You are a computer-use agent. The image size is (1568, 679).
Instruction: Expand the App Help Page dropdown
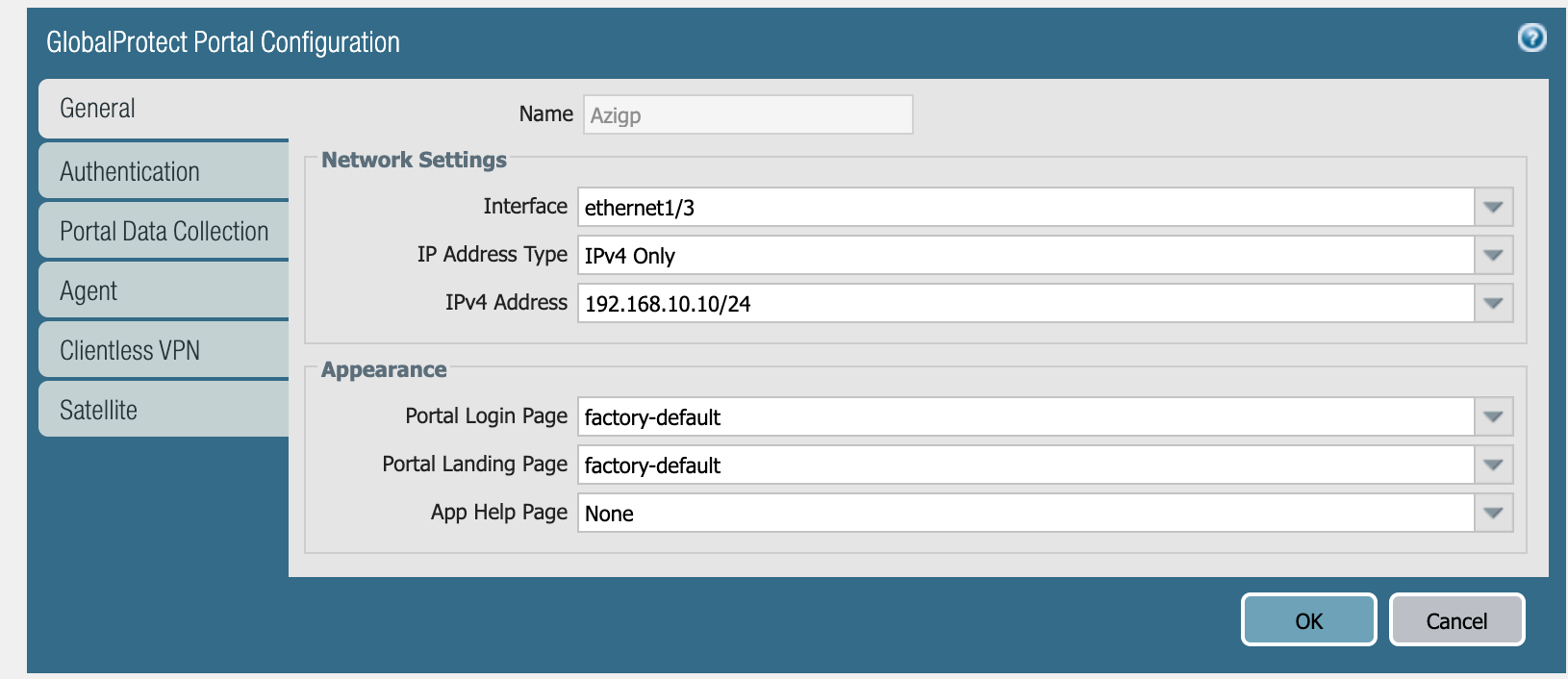(1493, 513)
